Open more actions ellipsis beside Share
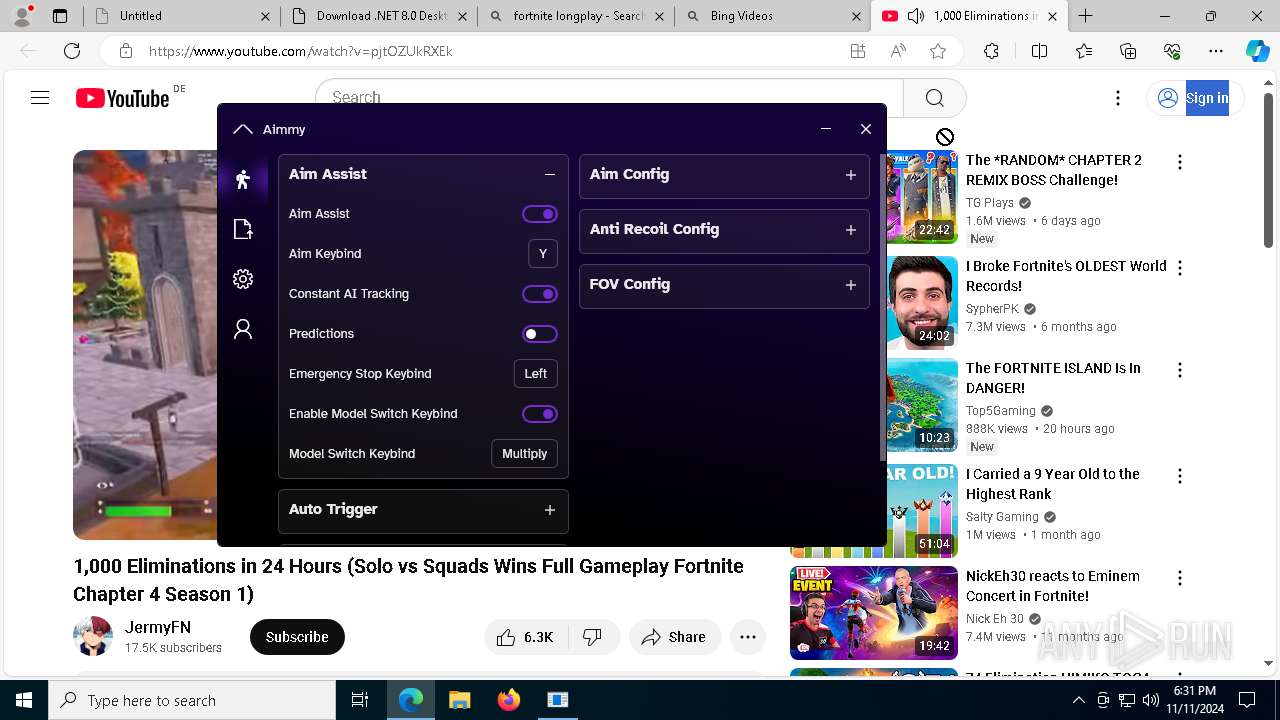This screenshot has height=720, width=1280. 748,637
